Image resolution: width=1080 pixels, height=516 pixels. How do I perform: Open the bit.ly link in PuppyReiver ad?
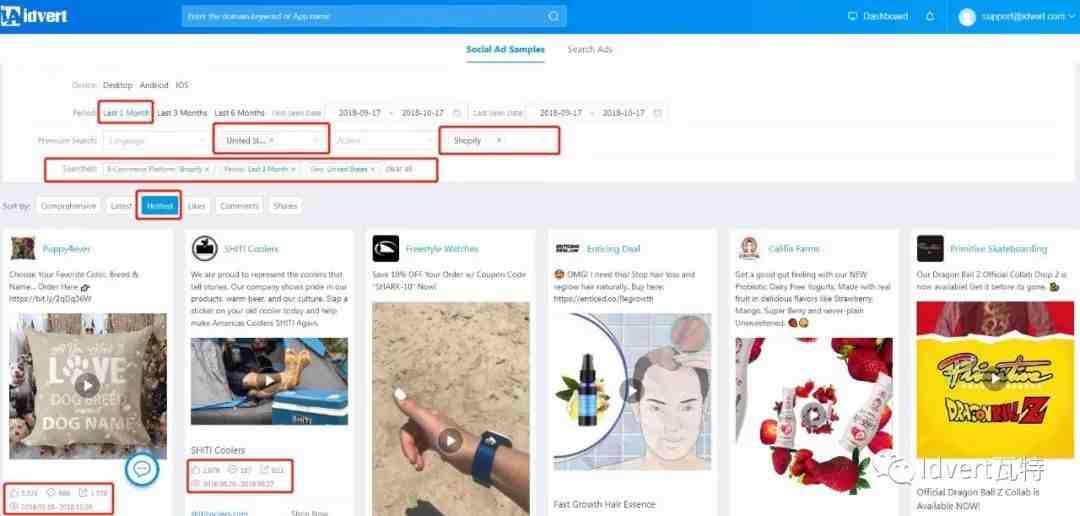[50, 299]
